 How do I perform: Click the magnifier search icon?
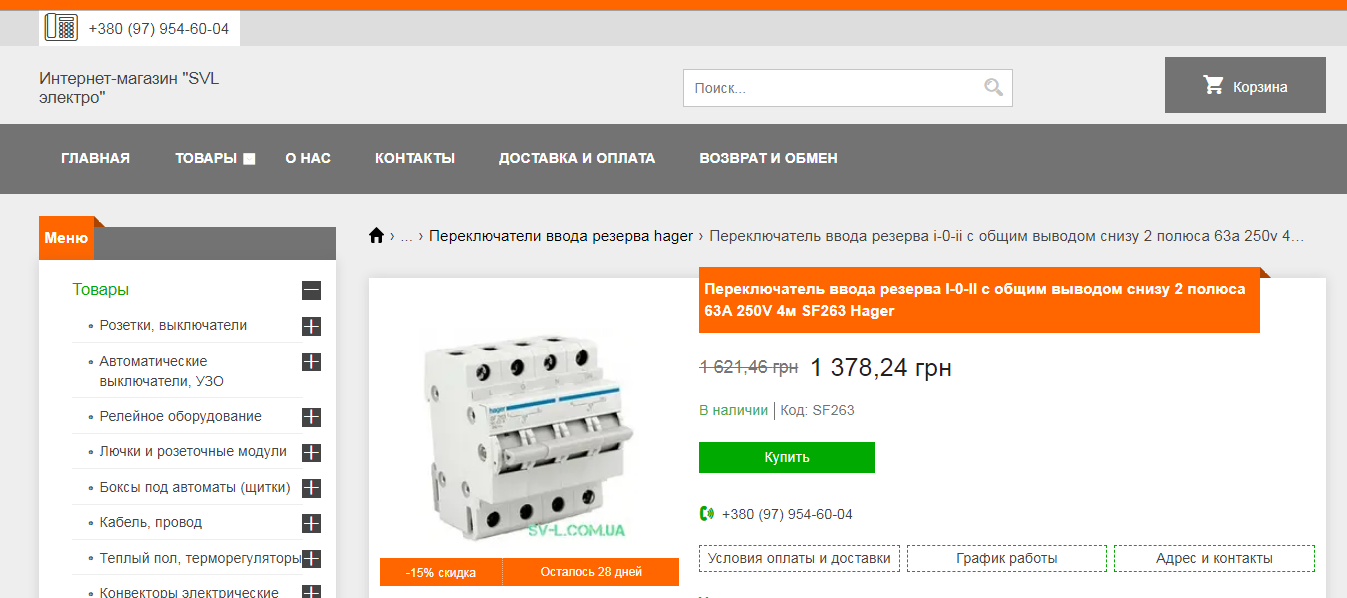point(993,88)
